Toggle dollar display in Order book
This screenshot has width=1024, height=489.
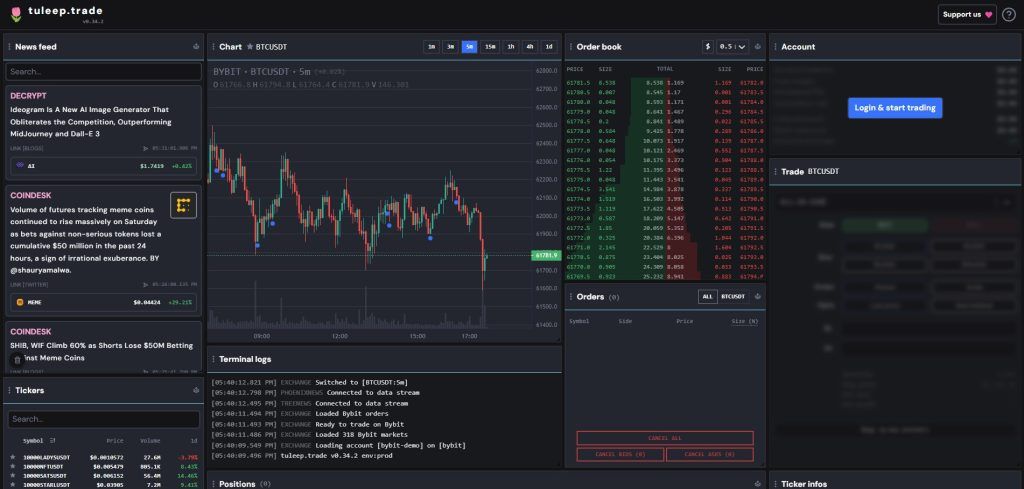point(708,47)
